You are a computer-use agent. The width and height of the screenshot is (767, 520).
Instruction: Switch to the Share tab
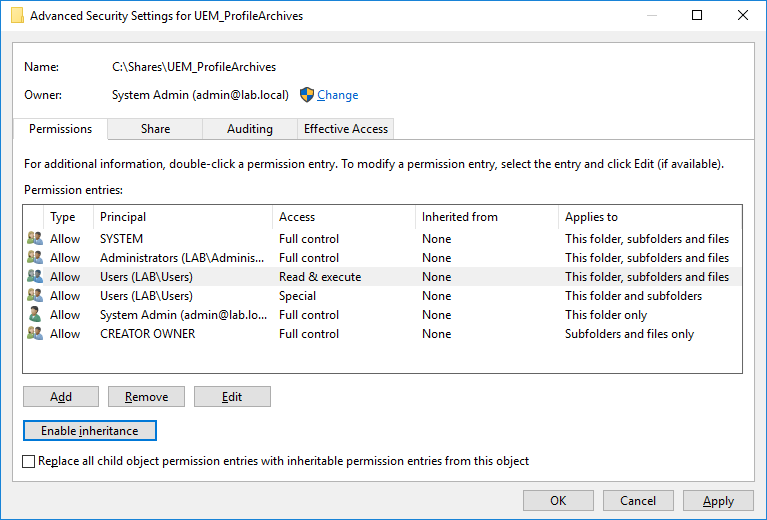pyautogui.click(x=155, y=129)
